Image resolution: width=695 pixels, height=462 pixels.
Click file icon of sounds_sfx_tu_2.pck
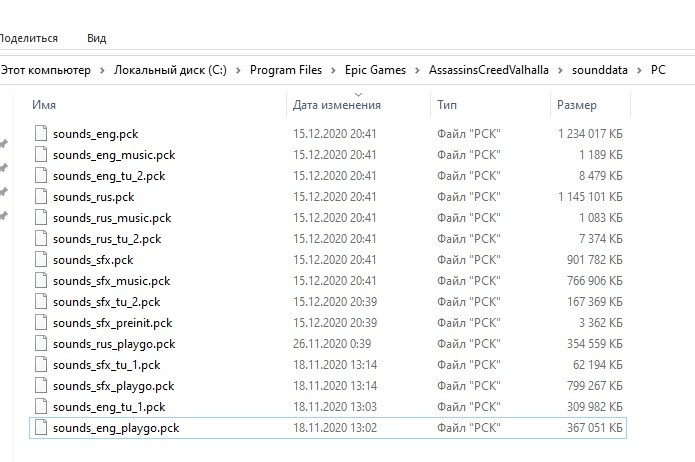tap(41, 301)
